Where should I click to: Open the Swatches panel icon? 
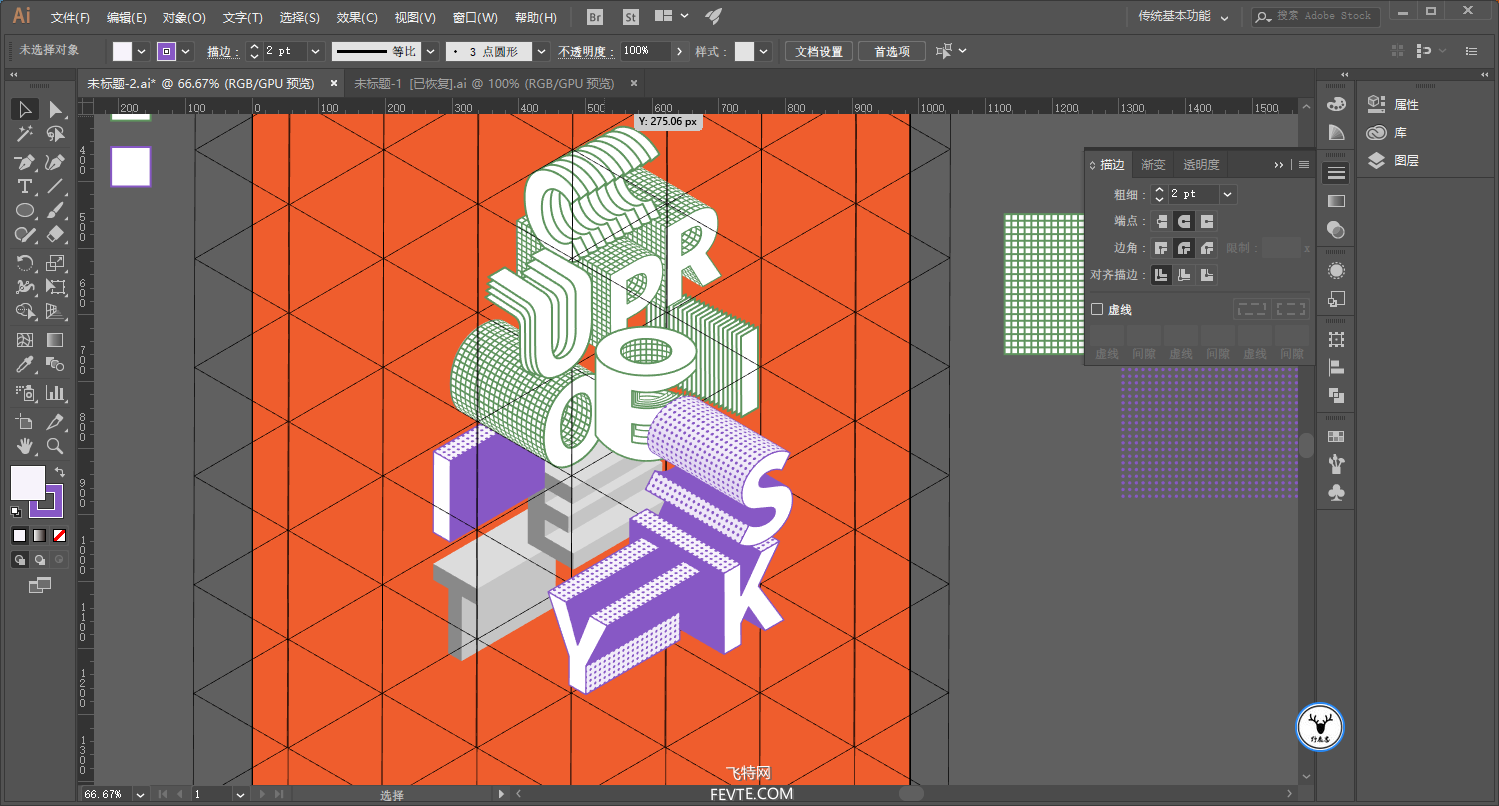click(x=1336, y=436)
